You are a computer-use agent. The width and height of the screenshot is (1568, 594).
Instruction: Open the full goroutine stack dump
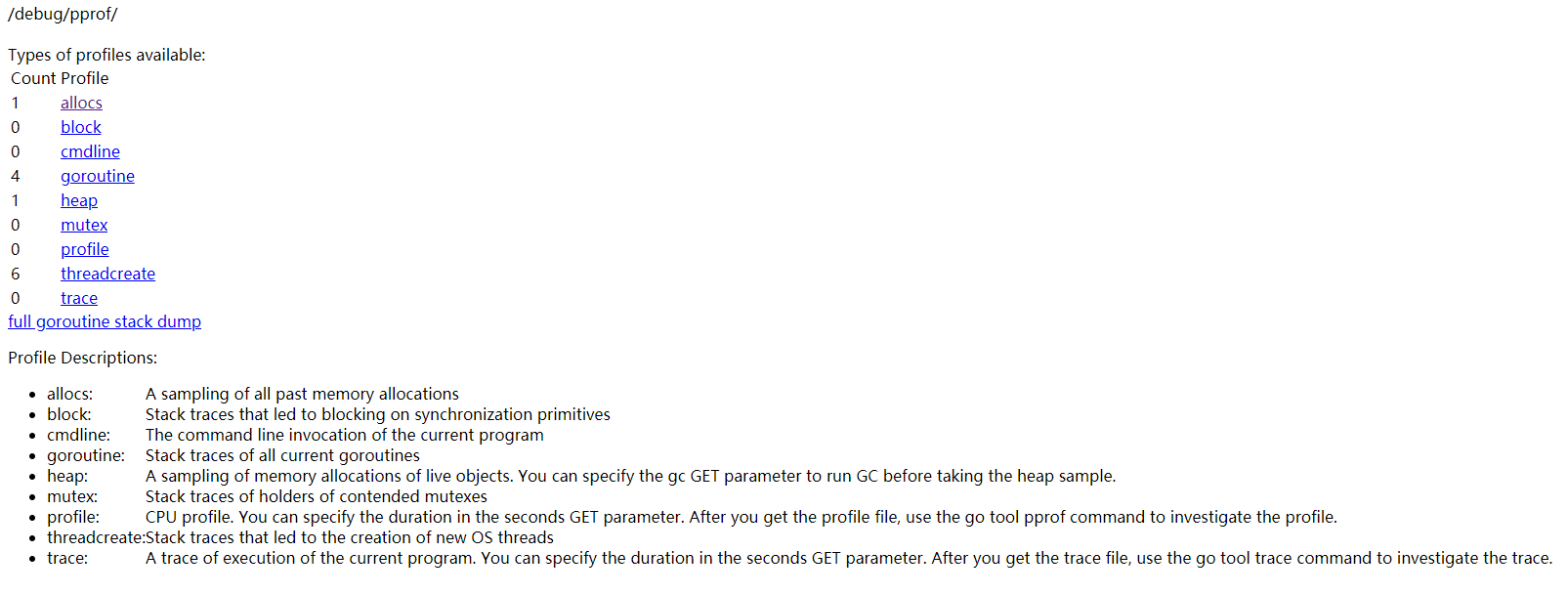[x=105, y=321]
